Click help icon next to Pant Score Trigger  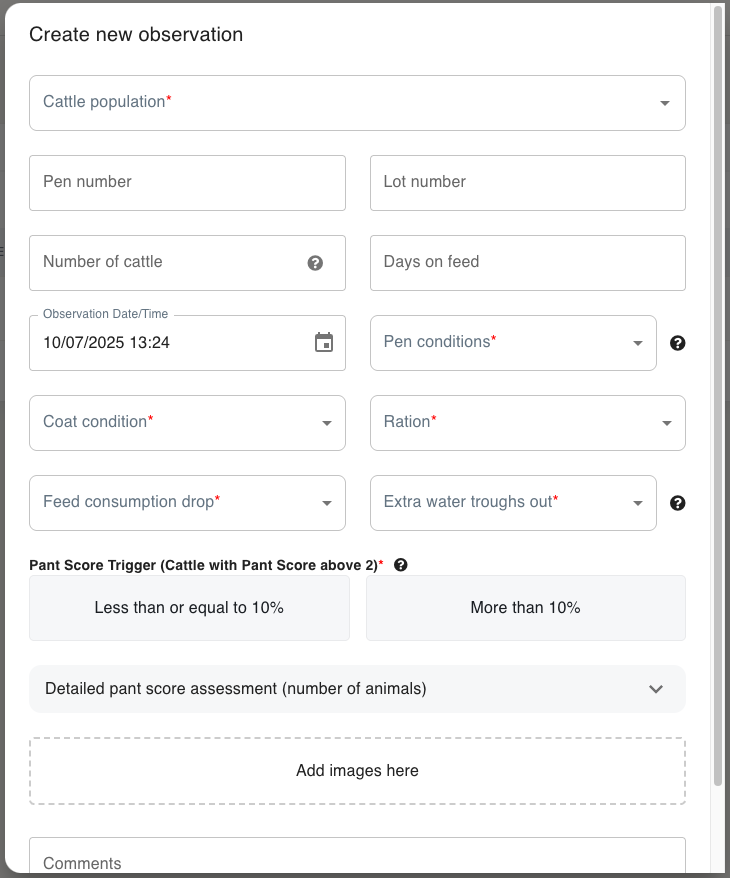(401, 565)
